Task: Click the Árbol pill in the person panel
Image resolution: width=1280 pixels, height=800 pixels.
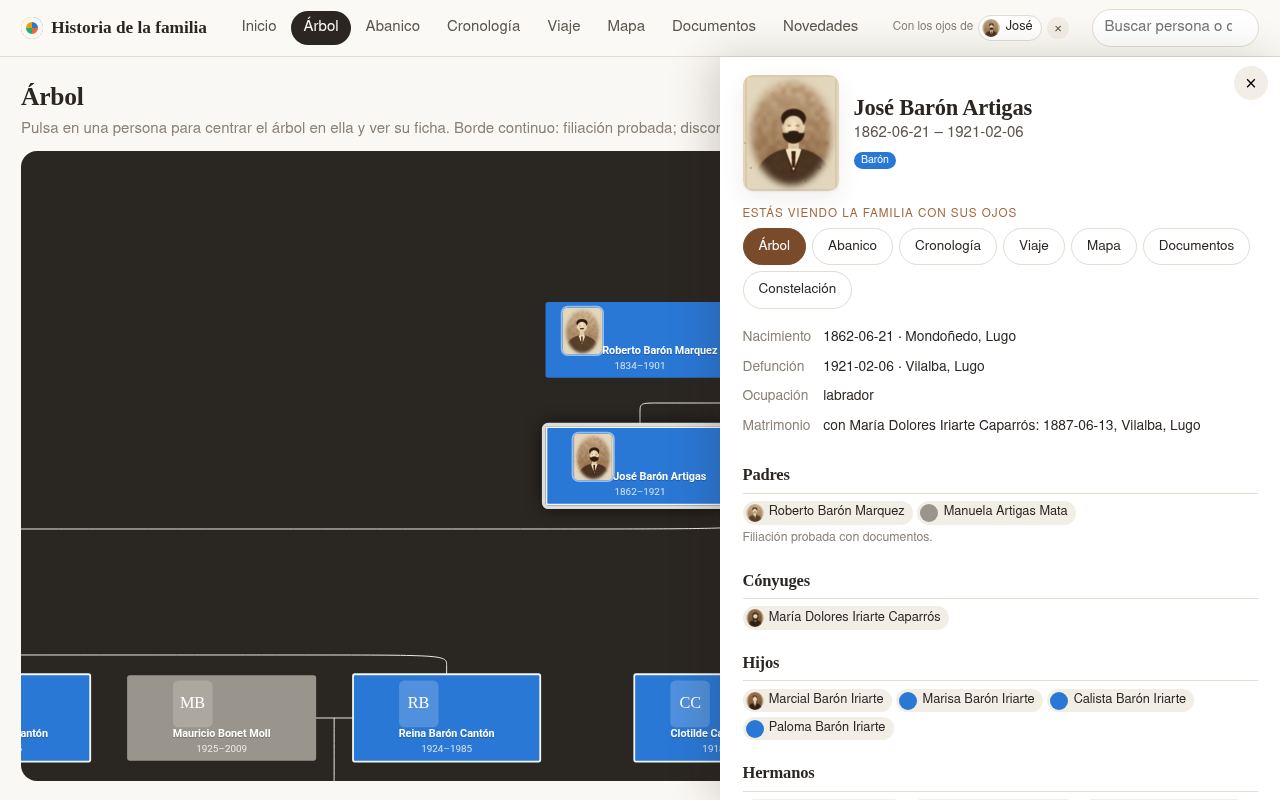Action: 774,246
